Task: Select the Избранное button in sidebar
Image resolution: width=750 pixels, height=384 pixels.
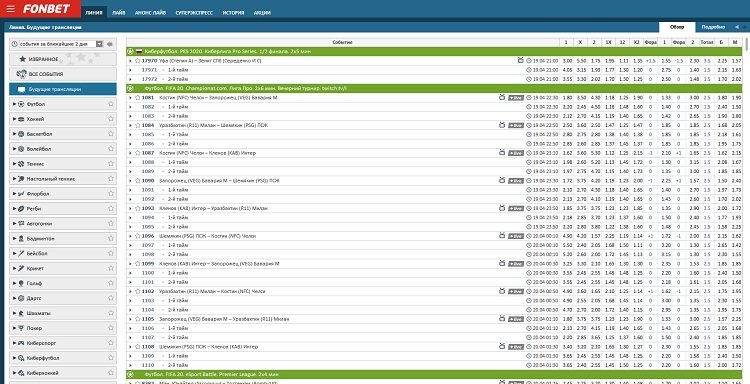Action: coord(63,59)
